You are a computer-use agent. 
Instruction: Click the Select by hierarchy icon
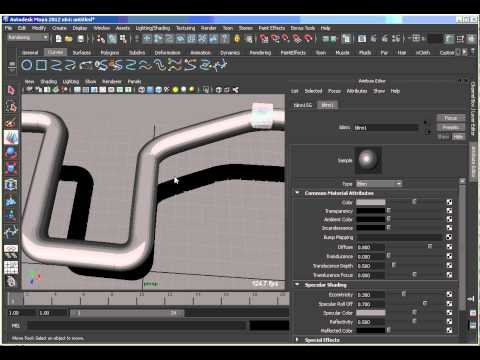tap(100, 39)
